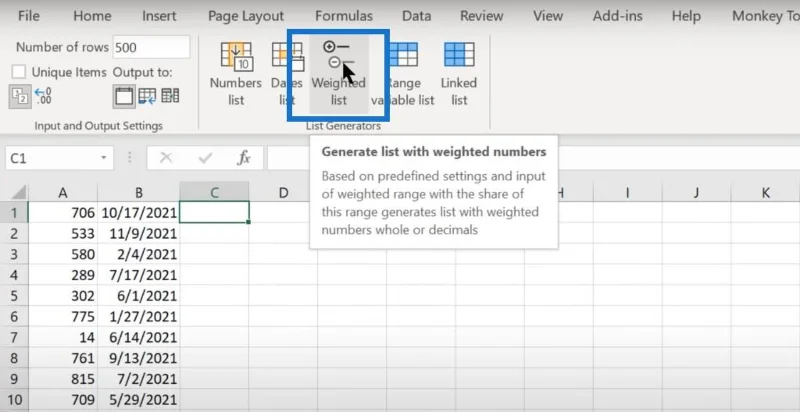Screen dimensions: 800x412
Task: Click cell containing 706
Action: pyautogui.click(x=63, y=213)
